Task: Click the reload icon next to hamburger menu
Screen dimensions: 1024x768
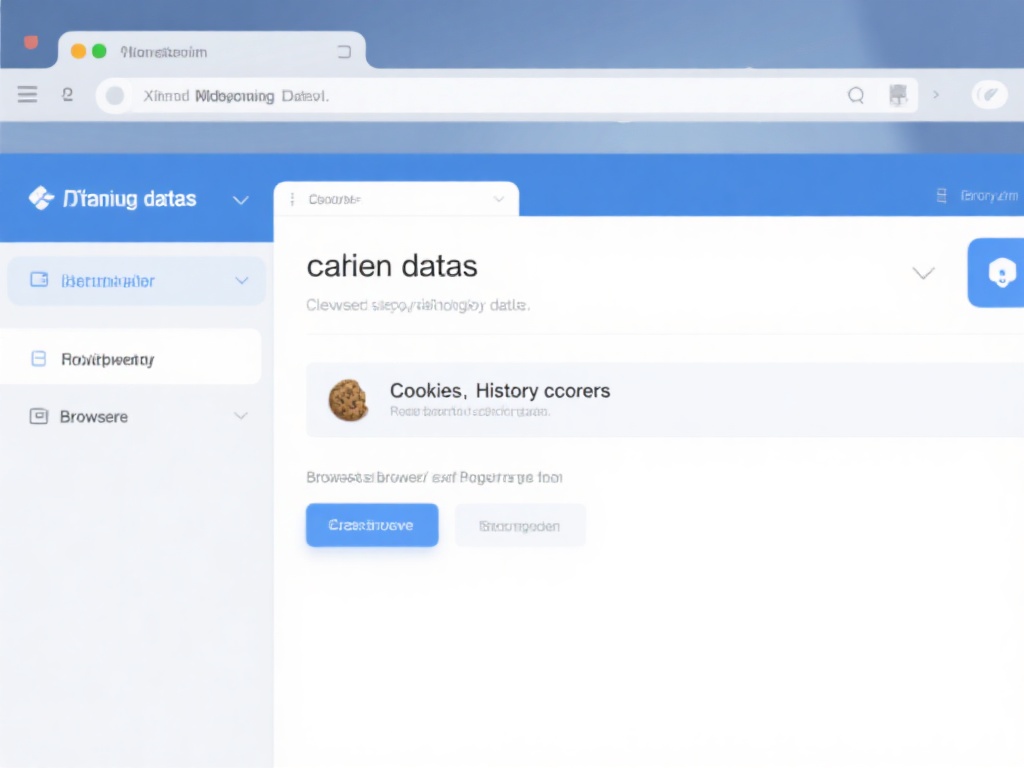Action: pyautogui.click(x=67, y=95)
